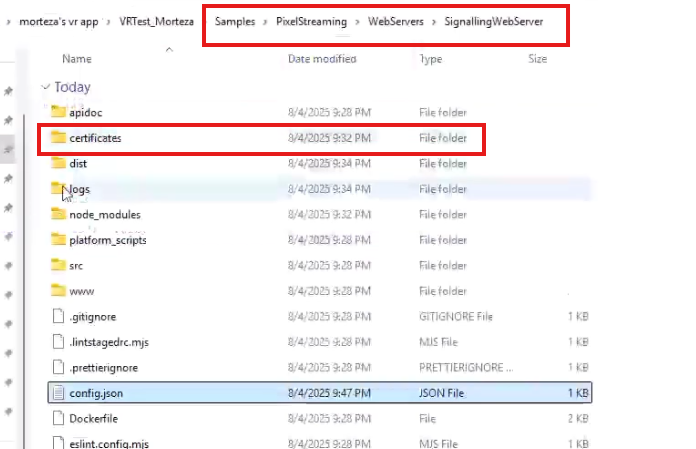Sort files by Size column
Image resolution: width=696 pixels, height=449 pixels.
[537, 59]
